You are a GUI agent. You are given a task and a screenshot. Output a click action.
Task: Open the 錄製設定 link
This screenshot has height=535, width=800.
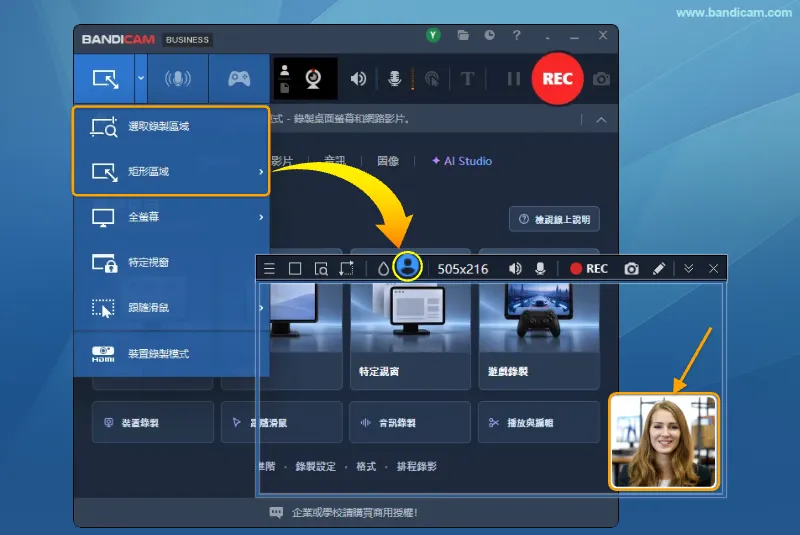point(315,467)
